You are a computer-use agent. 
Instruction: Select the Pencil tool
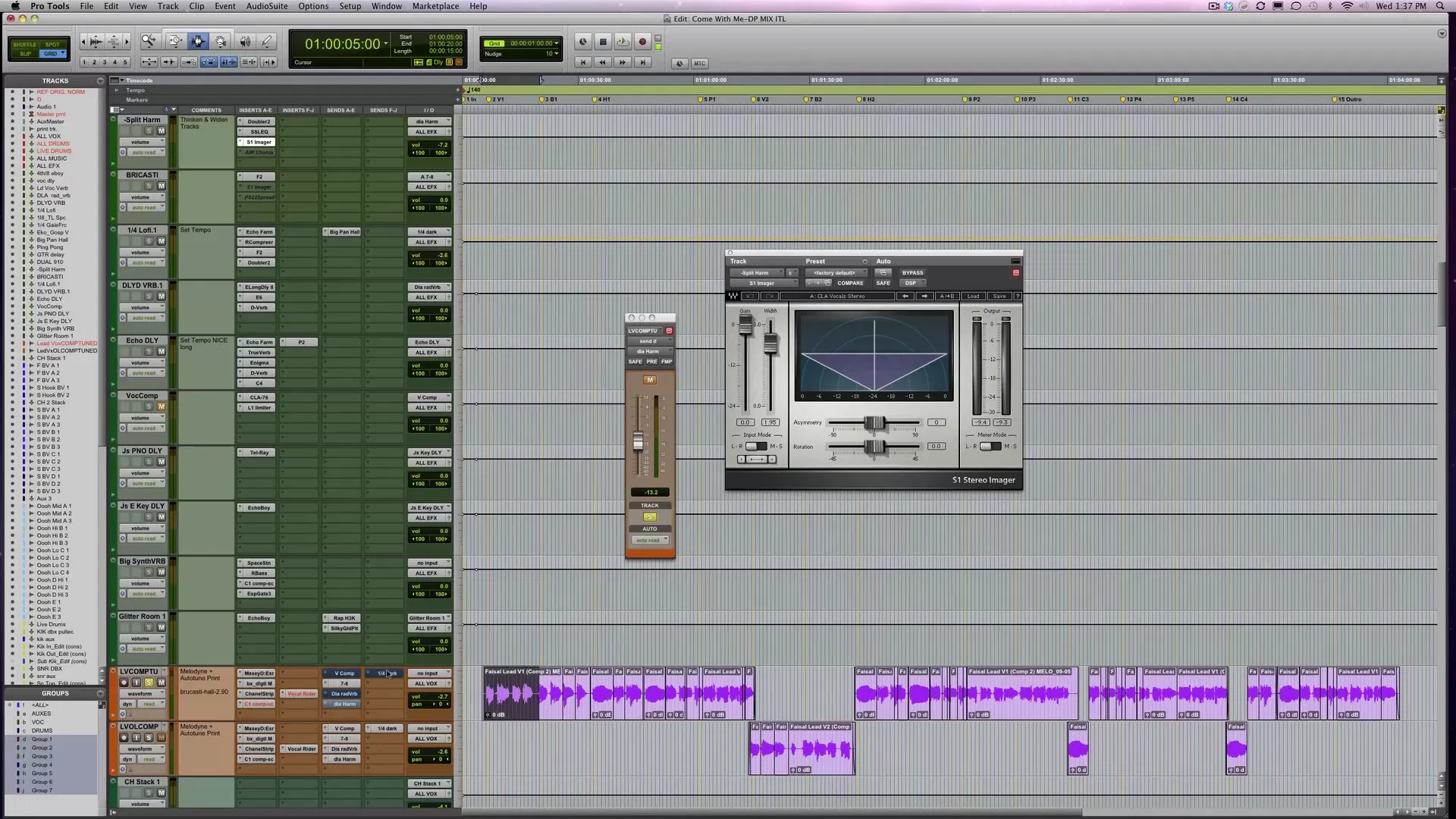pos(267,42)
